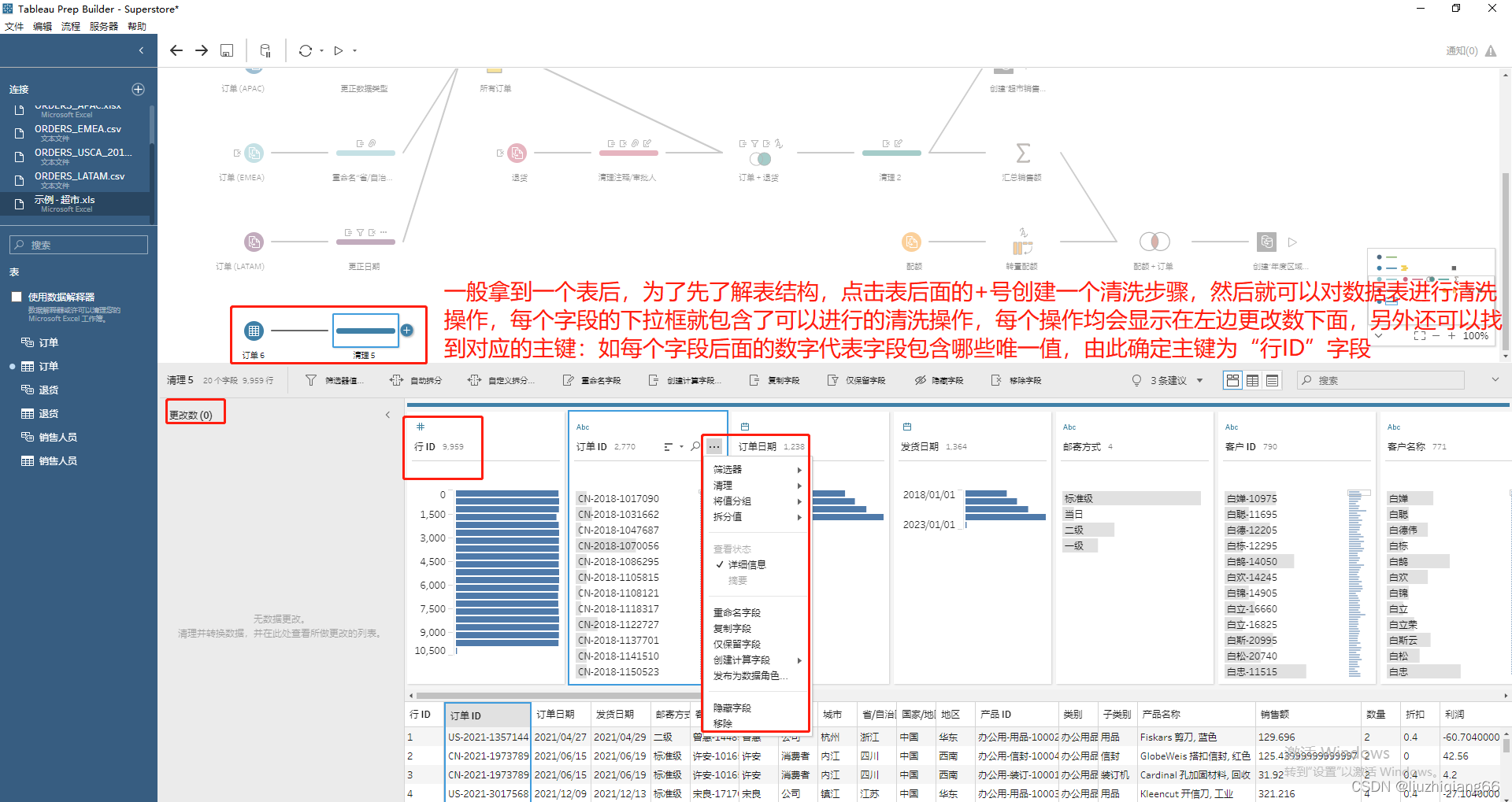Open the run flow dropdown arrow

click(354, 51)
